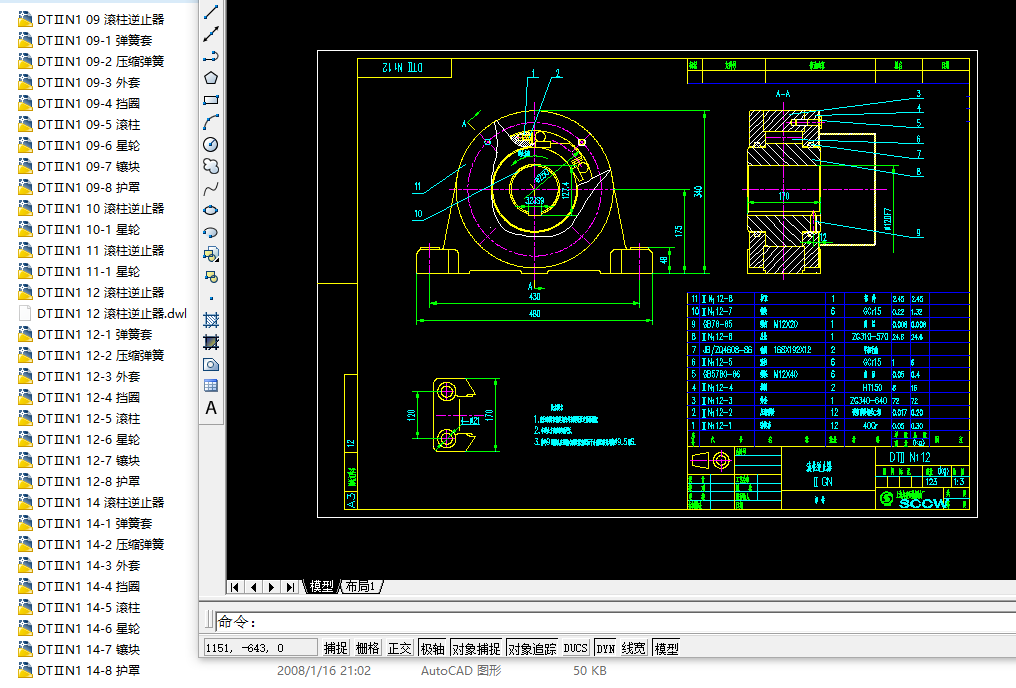1016x688 pixels.
Task: Toggle 对象捕捉 object snap
Action: pos(476,648)
